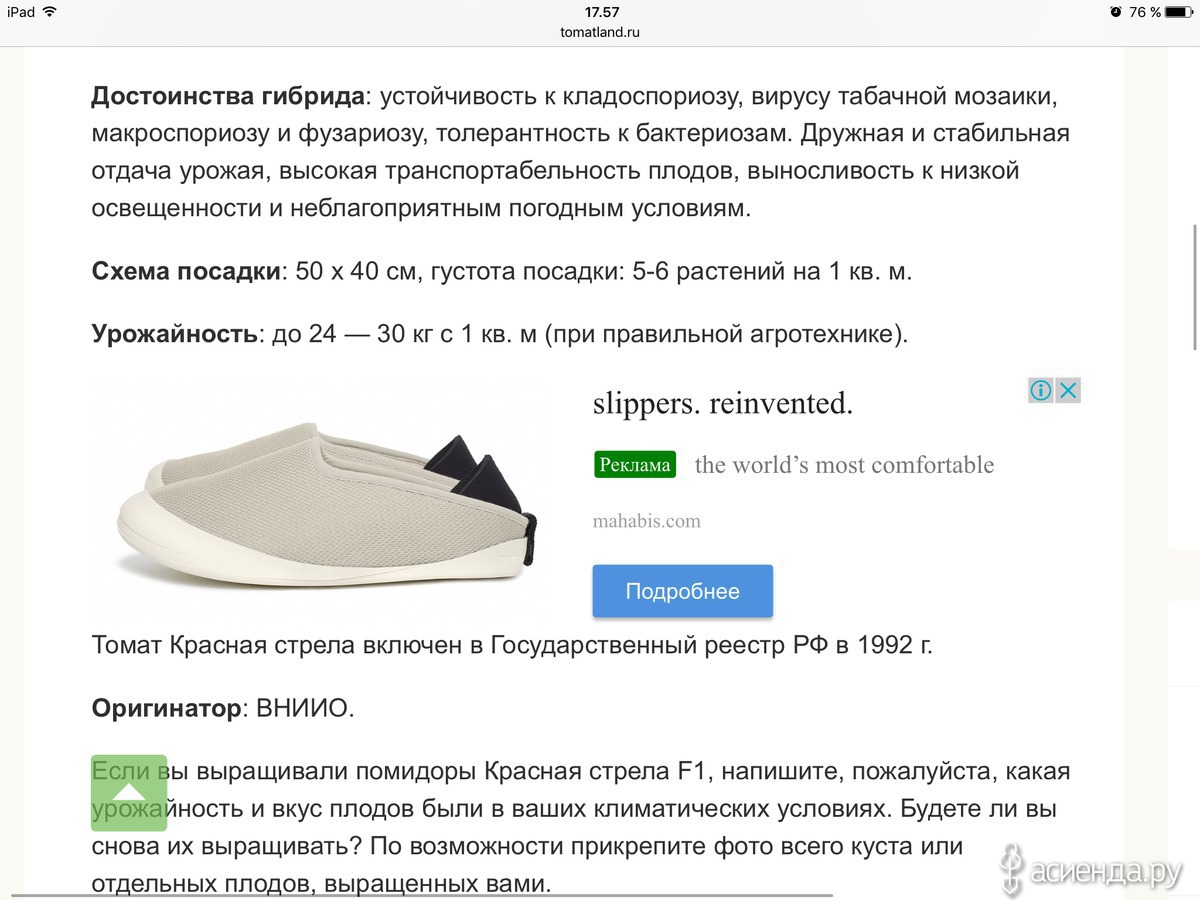Image resolution: width=1200 pixels, height=900 pixels.
Task: Click the ad info icon
Action: tap(1041, 390)
